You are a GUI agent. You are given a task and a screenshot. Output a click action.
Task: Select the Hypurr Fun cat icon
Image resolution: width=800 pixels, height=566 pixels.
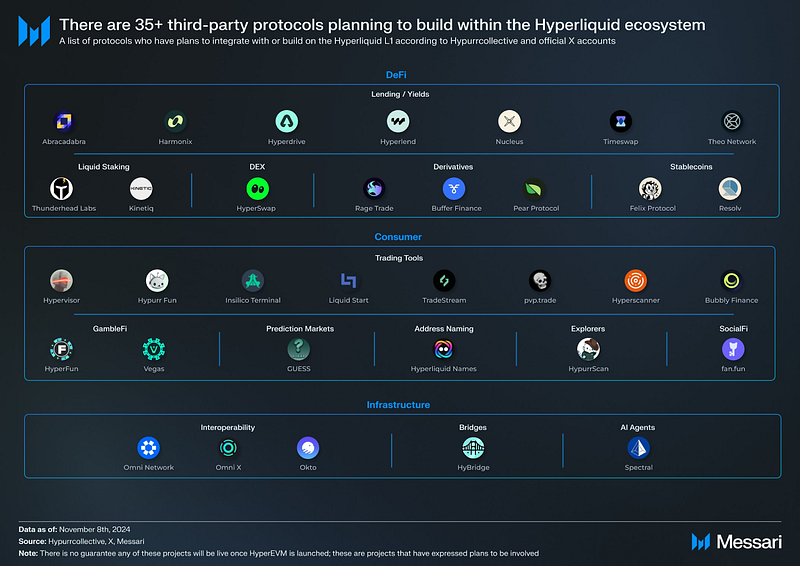[157, 281]
